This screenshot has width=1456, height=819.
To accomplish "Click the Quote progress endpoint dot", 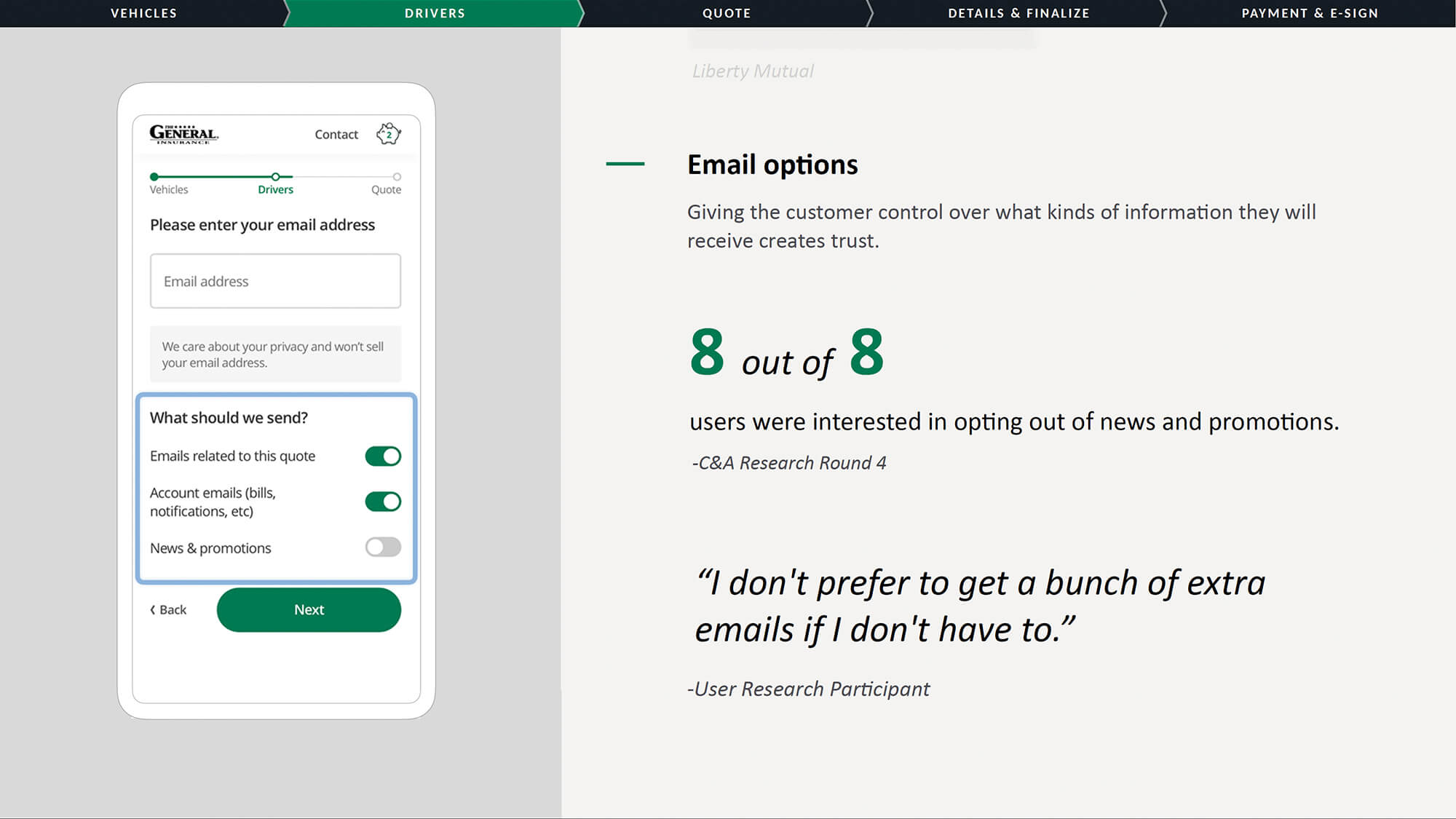I will (397, 177).
